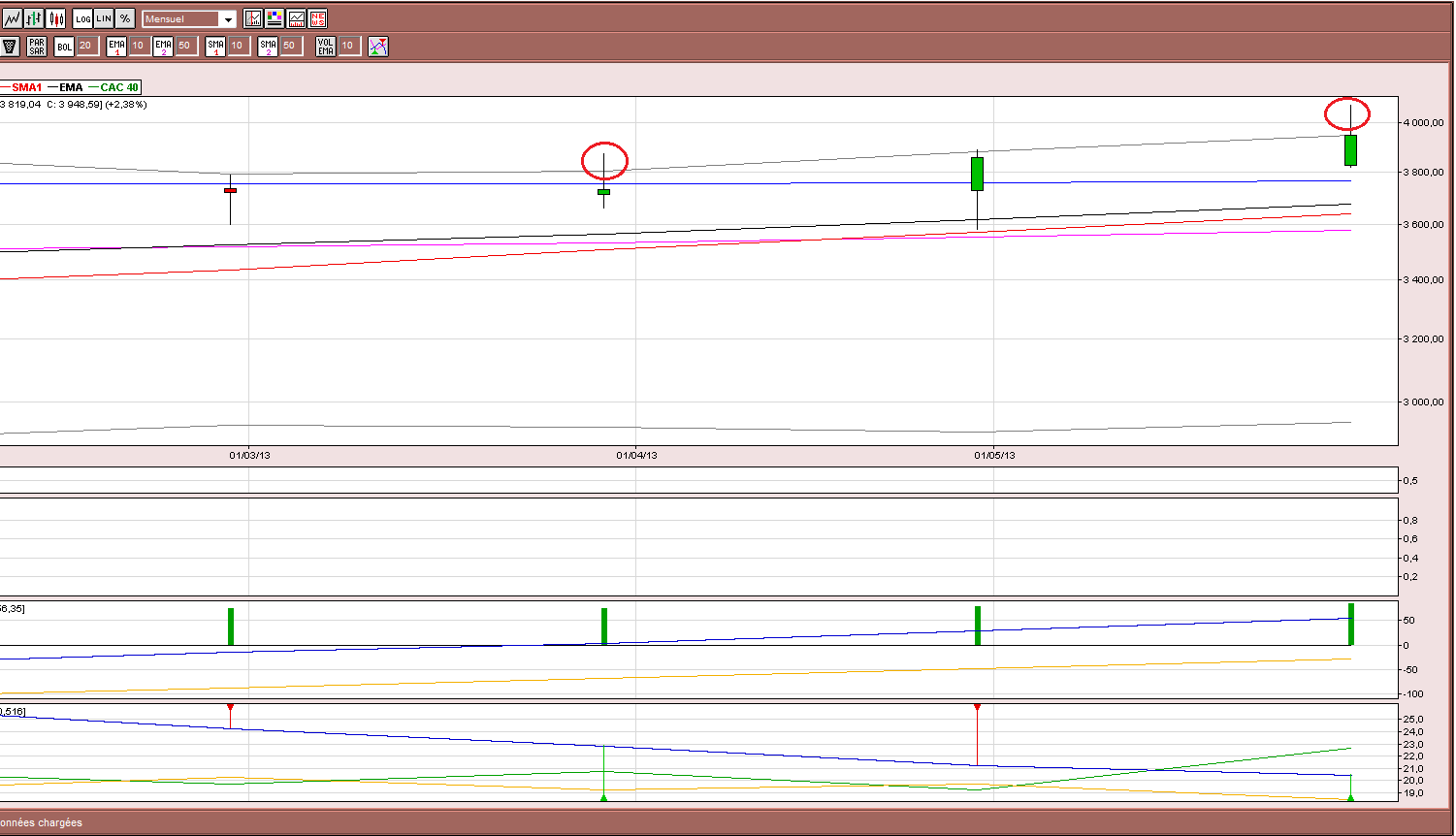This screenshot has height=836, width=1456.
Task: Open the NEWS icon
Action: tap(317, 18)
